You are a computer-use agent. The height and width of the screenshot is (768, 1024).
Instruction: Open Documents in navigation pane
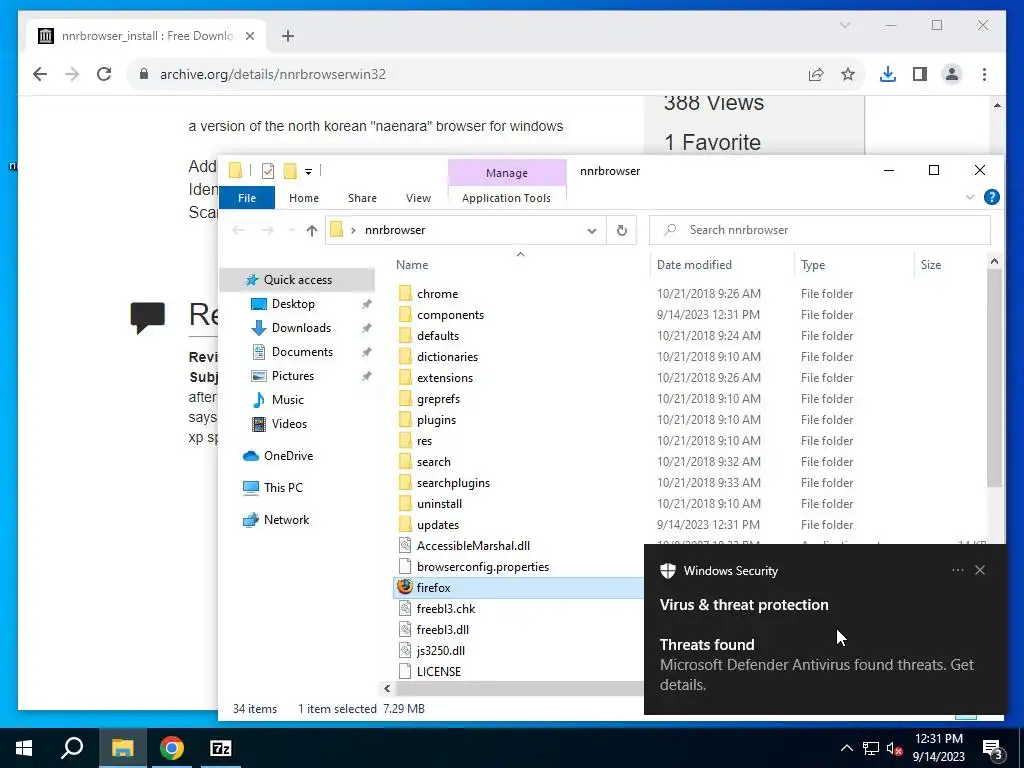tap(302, 352)
